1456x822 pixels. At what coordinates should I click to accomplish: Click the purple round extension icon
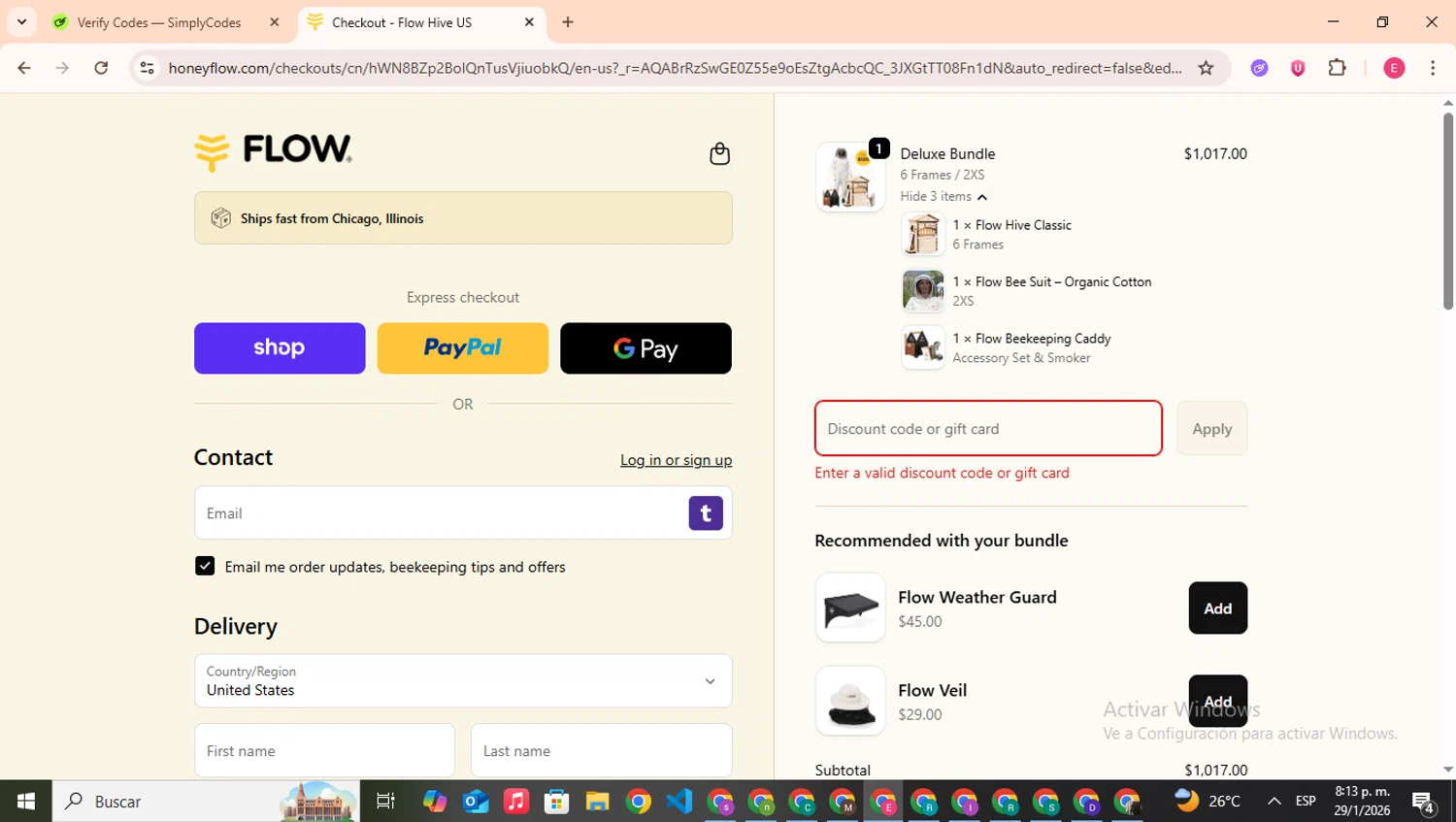[x=1259, y=68]
